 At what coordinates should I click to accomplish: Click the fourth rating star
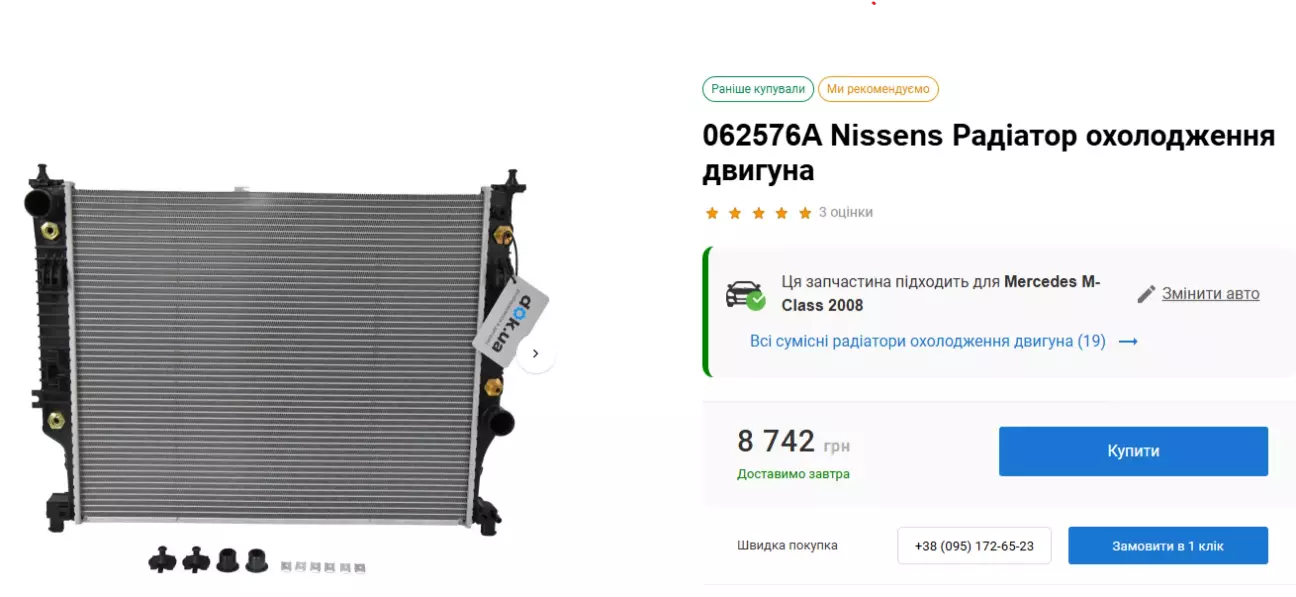(782, 213)
